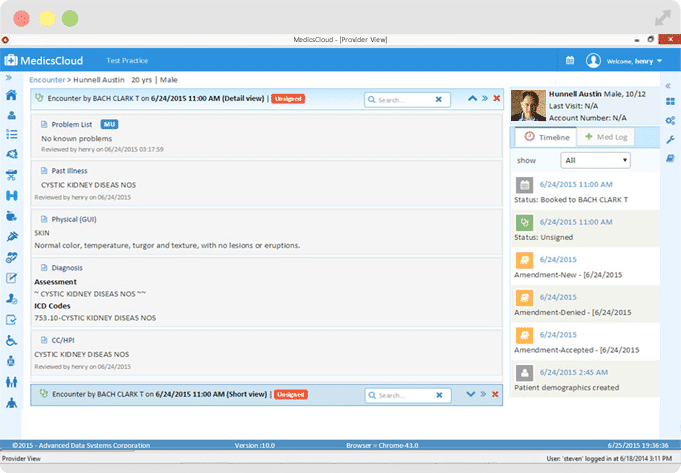Click the blue H icon in left sidebar
Screen dimensions: 681x473
[x=12, y=195]
